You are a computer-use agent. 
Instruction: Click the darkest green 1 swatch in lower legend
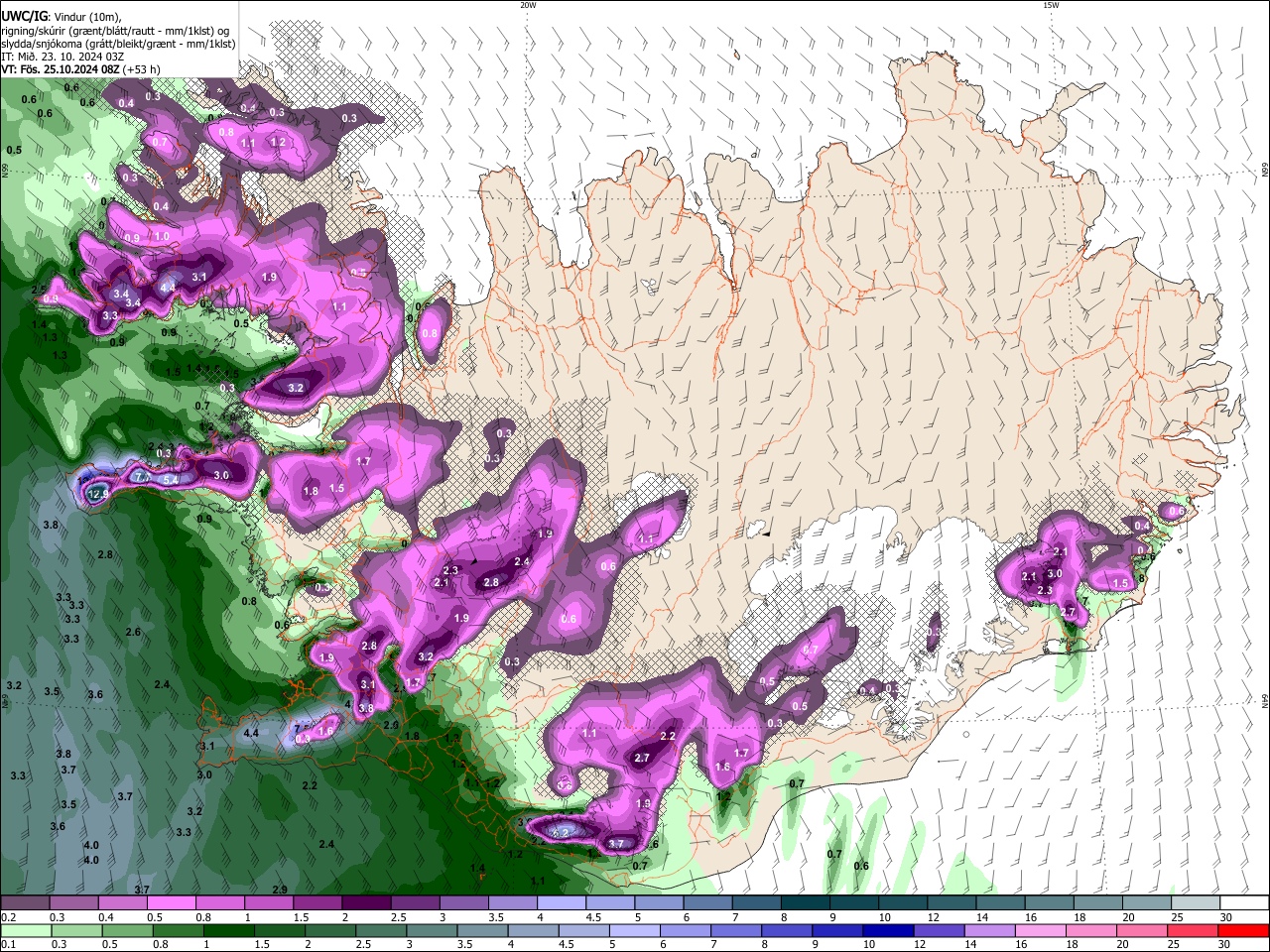point(228,931)
